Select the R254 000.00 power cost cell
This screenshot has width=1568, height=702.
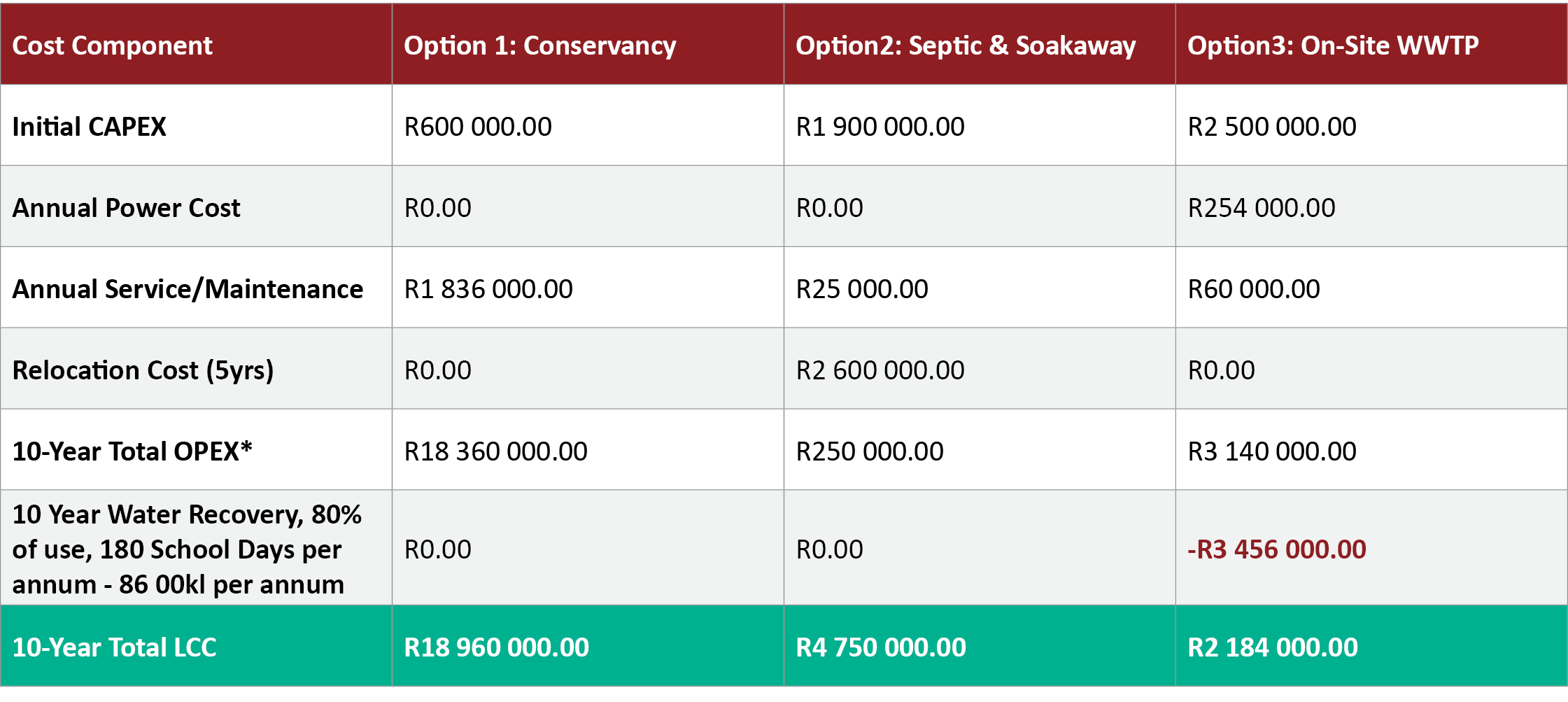(x=1261, y=208)
